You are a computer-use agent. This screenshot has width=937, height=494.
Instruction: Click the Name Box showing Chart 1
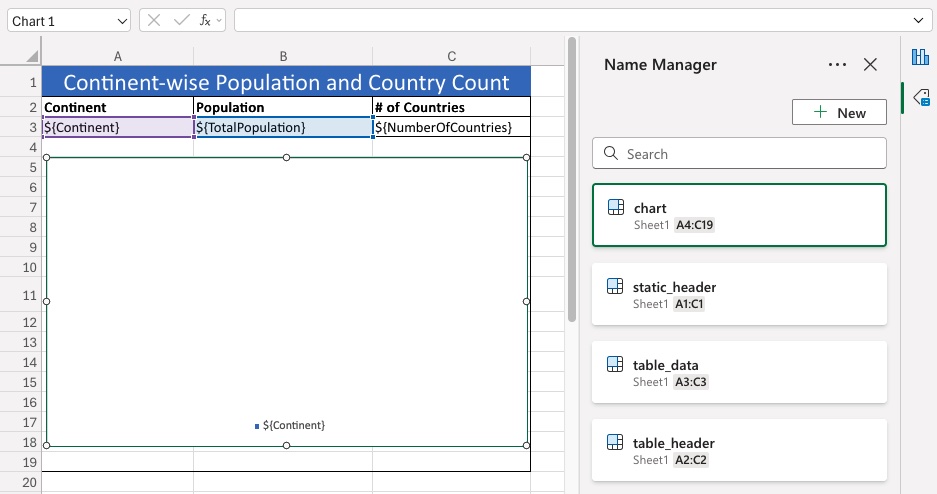click(x=69, y=21)
